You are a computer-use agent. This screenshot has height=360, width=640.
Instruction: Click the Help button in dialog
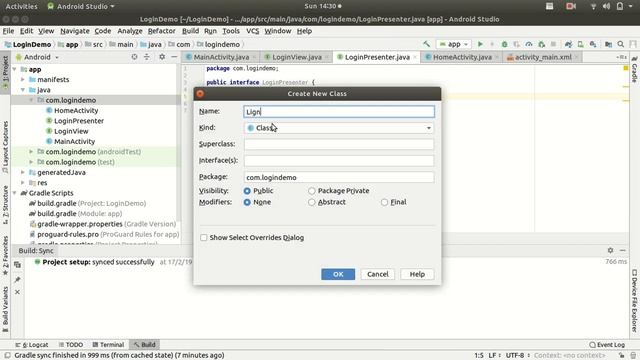[417, 274]
